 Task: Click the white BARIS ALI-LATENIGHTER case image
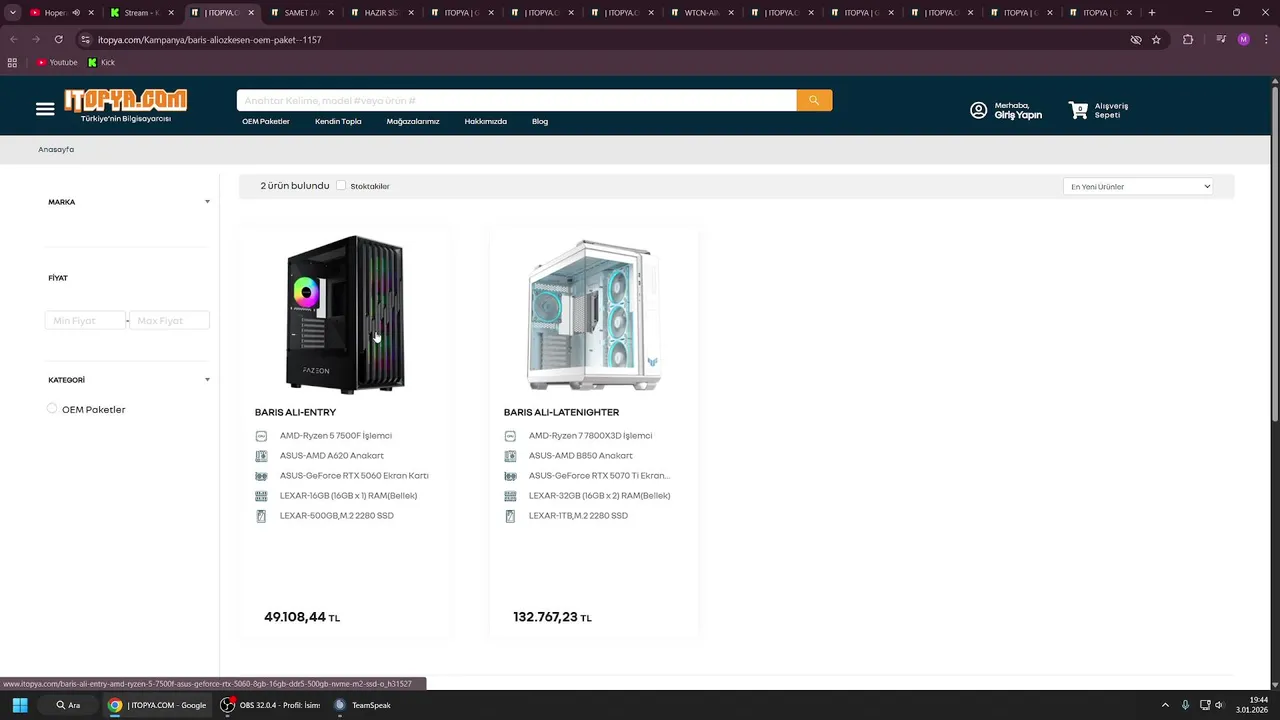point(593,314)
